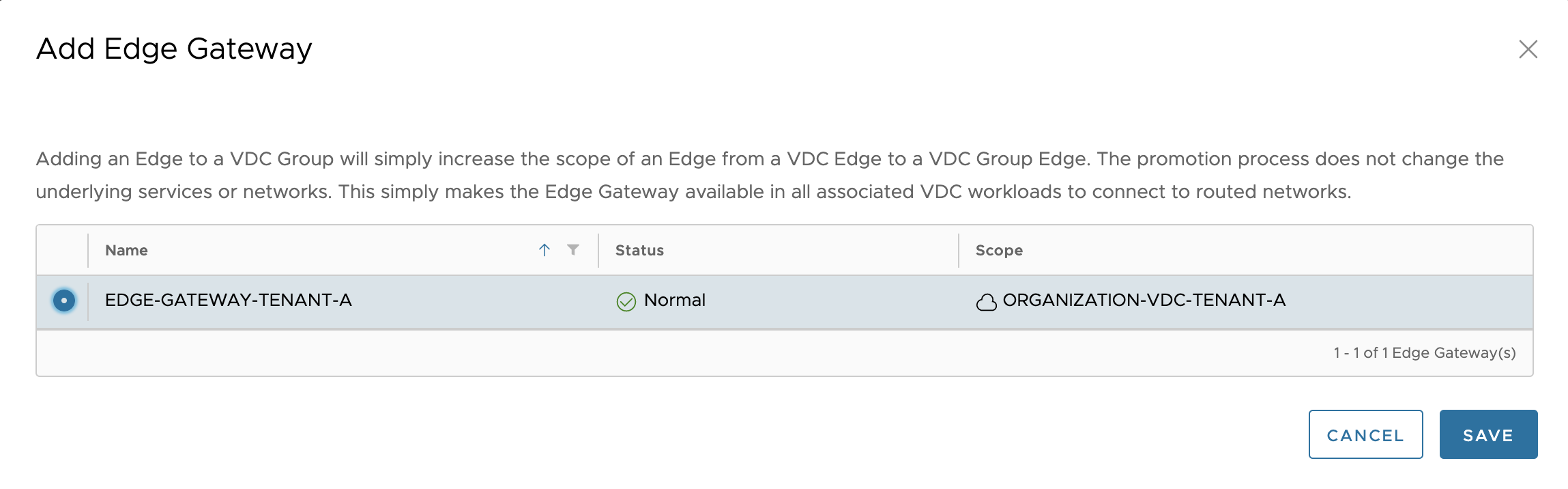Click the Status column header
Viewport: 1568px width, 489px height.
(x=639, y=251)
